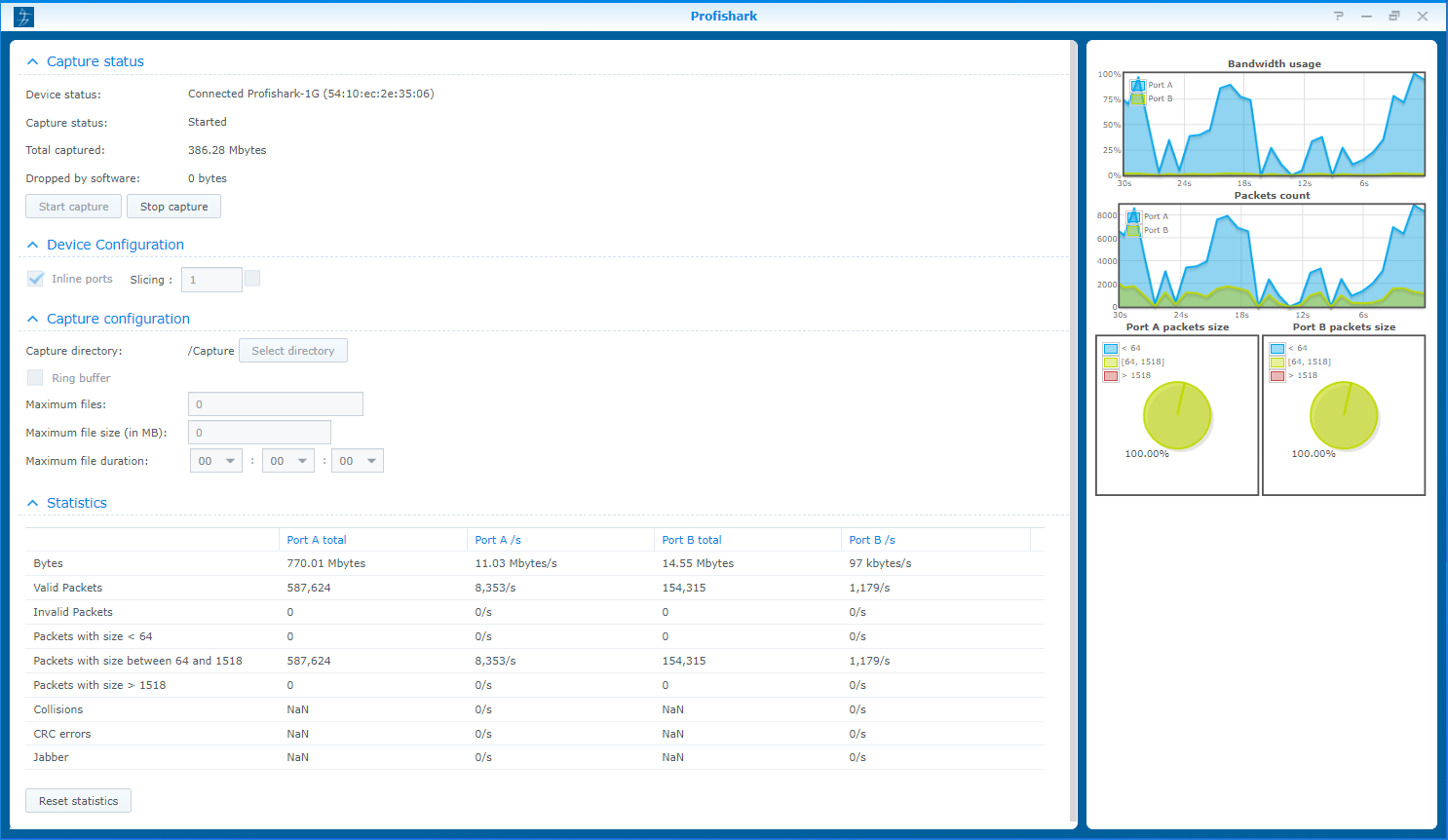Collapse the Statistics section

point(32,503)
